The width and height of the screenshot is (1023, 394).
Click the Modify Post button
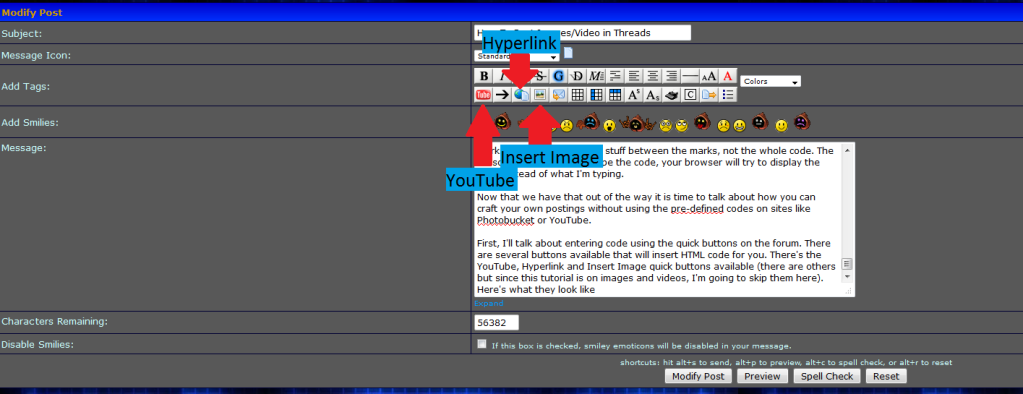(x=698, y=376)
